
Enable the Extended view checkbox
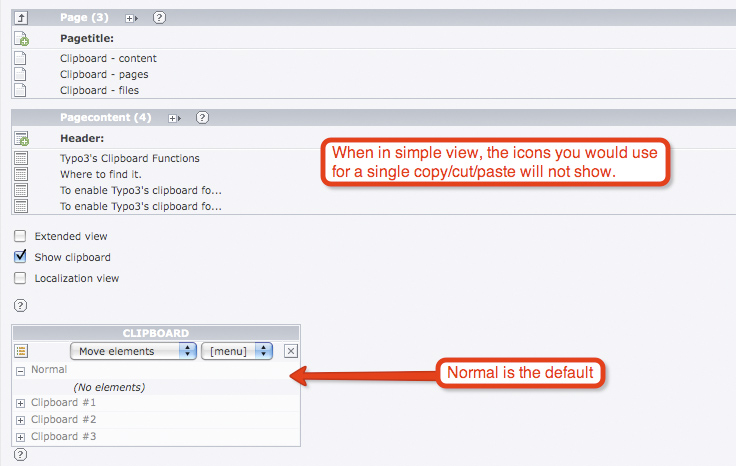click(20, 237)
